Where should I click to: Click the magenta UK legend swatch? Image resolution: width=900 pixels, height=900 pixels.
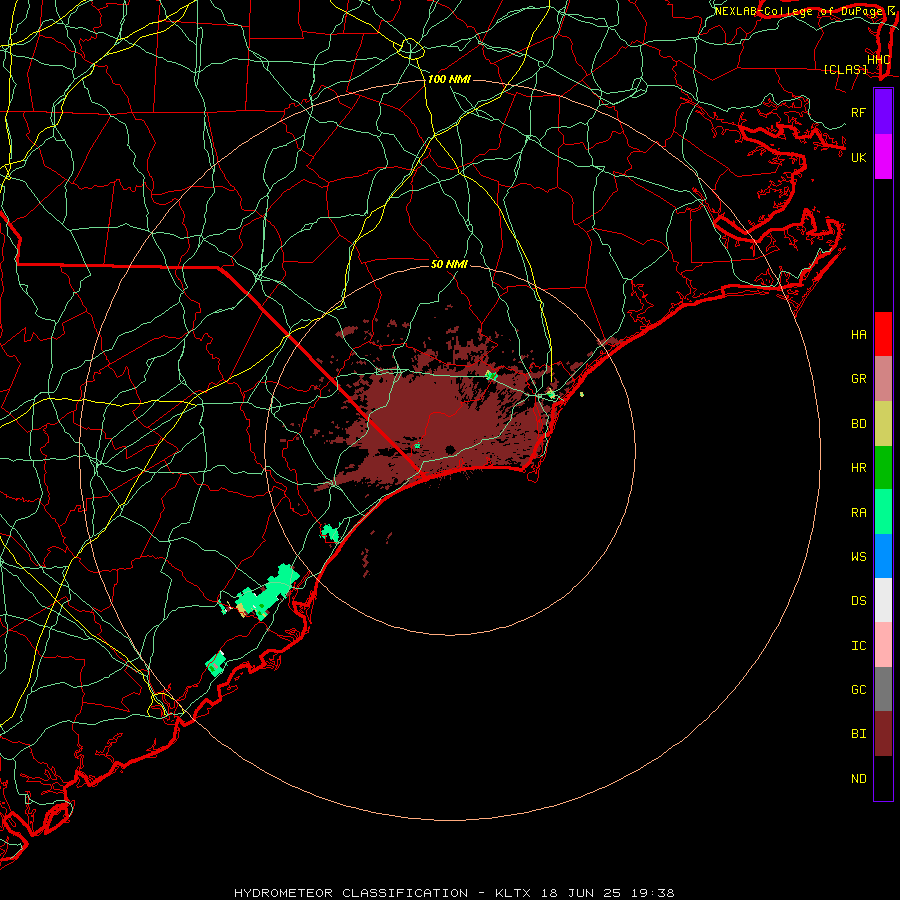(883, 157)
